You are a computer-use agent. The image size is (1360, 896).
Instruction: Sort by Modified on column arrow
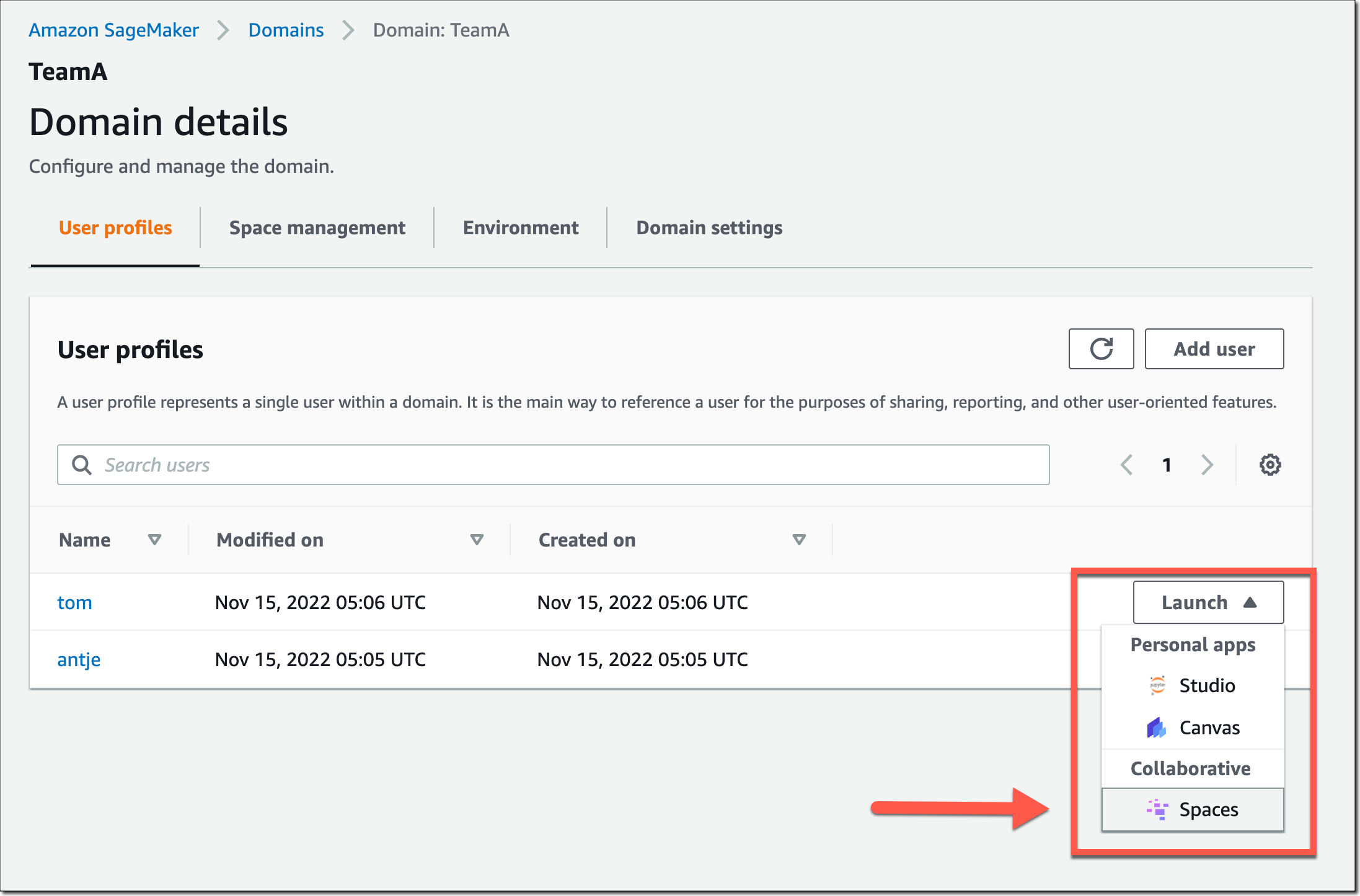[x=476, y=540]
